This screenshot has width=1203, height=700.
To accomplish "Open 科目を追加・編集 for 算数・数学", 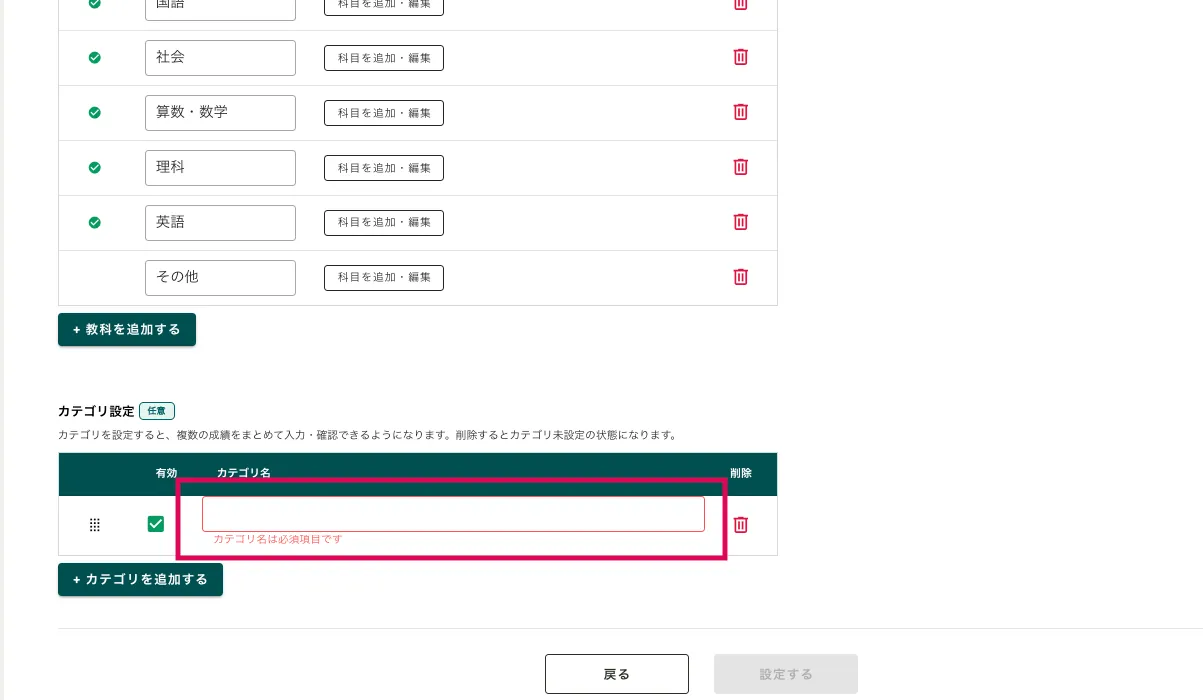I will [x=384, y=113].
